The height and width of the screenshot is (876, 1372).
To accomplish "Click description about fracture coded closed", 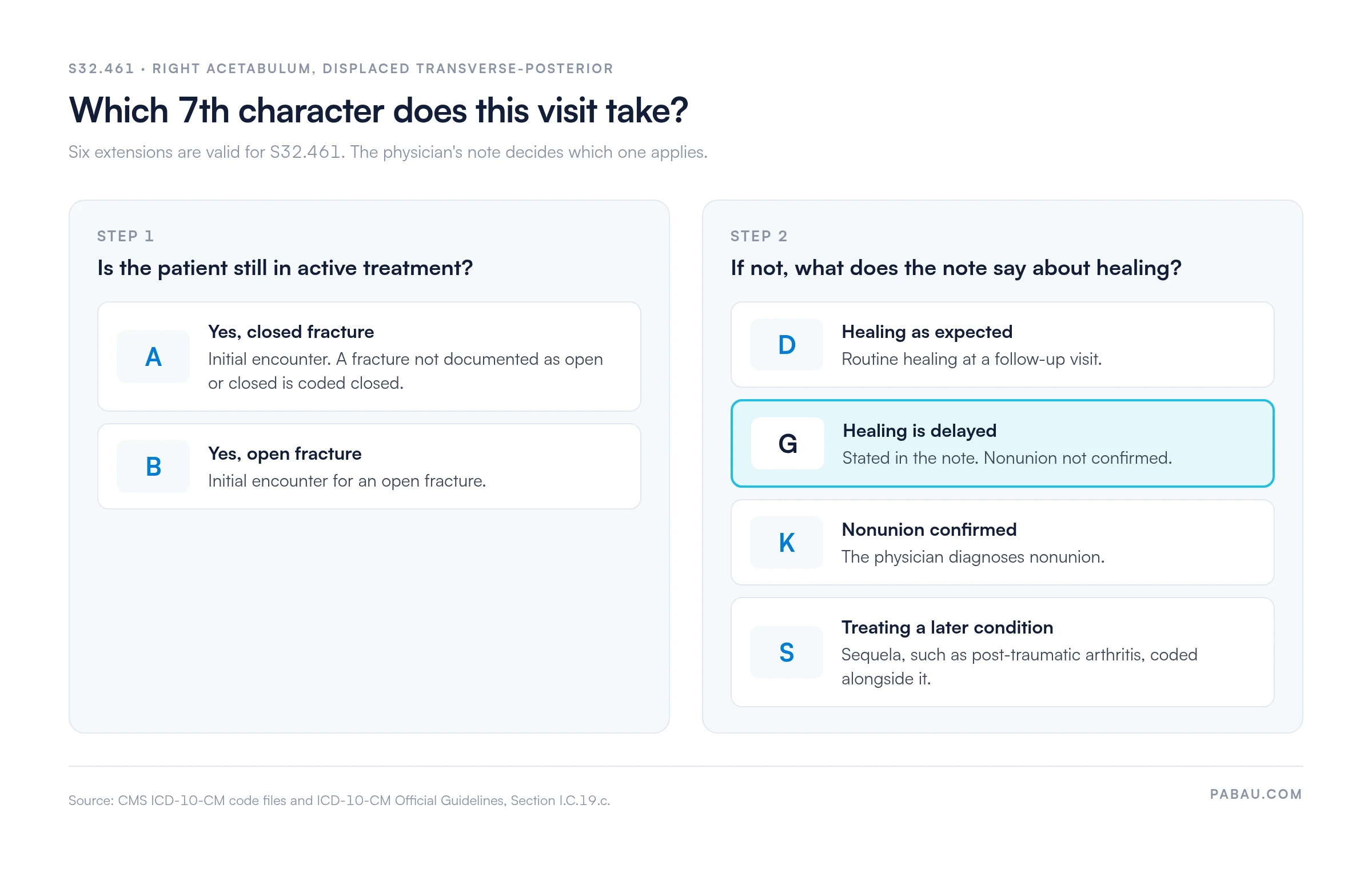I will tap(405, 371).
